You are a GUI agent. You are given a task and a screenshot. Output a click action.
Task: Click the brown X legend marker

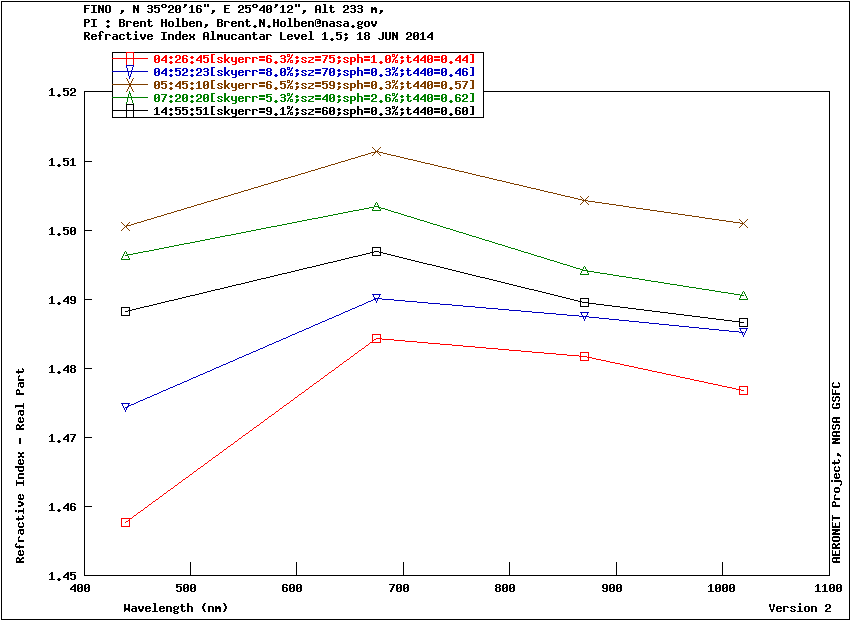coord(130,85)
